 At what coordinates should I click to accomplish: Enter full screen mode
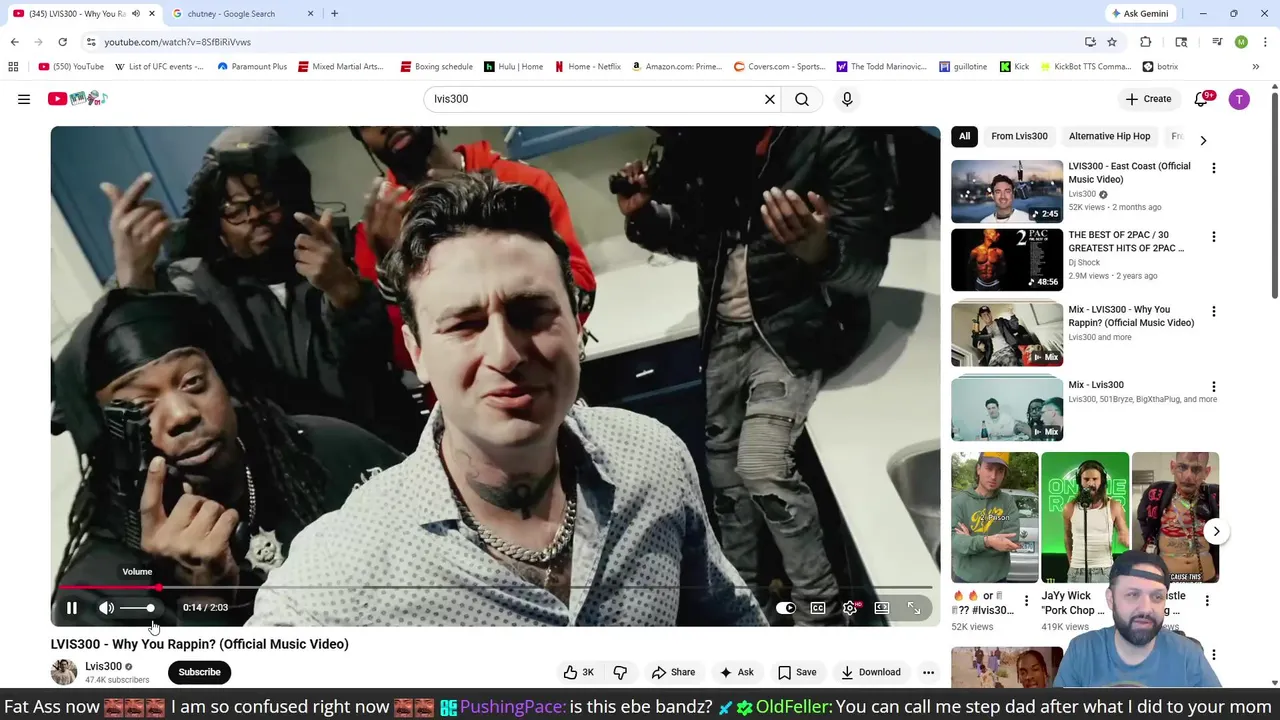click(914, 608)
